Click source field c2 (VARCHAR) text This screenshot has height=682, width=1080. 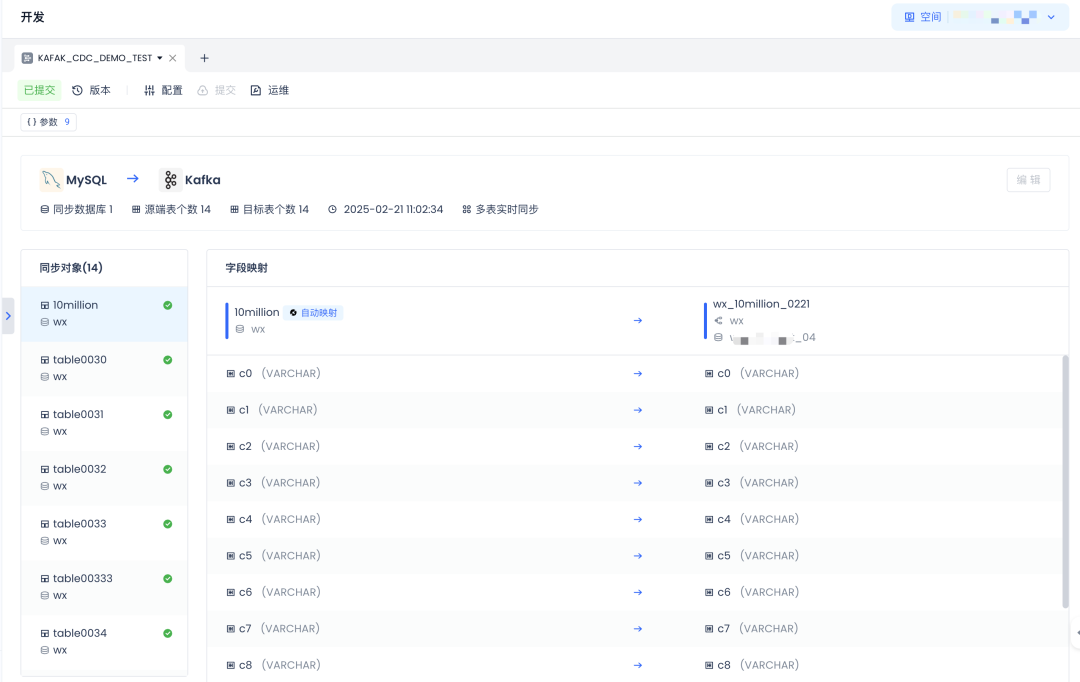click(280, 446)
